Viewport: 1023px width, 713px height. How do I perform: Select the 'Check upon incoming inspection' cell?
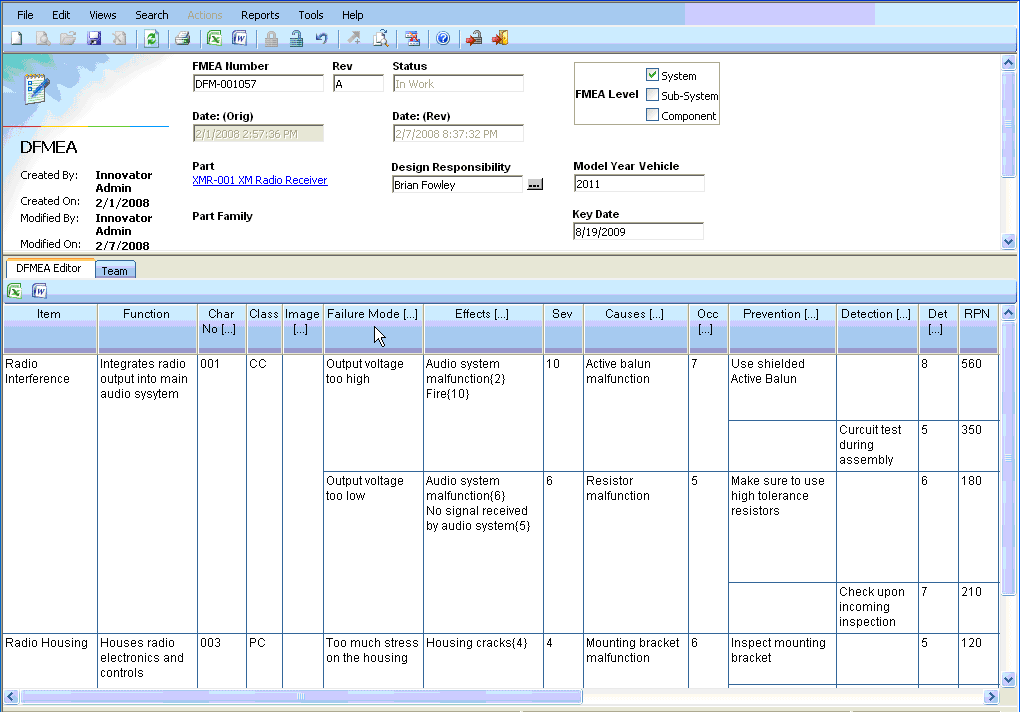click(878, 607)
